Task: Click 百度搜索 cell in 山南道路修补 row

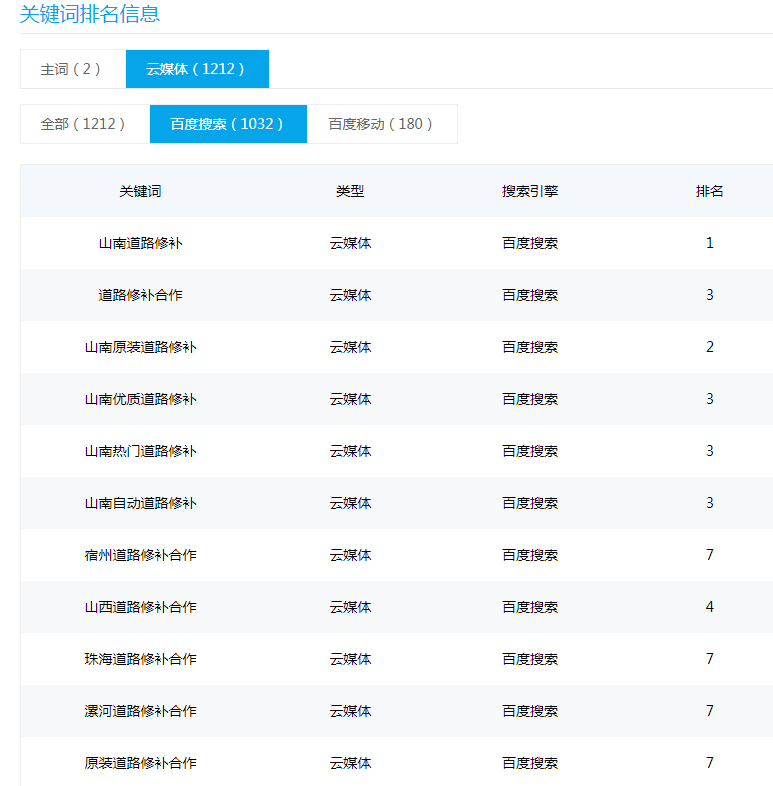Action: (x=530, y=243)
